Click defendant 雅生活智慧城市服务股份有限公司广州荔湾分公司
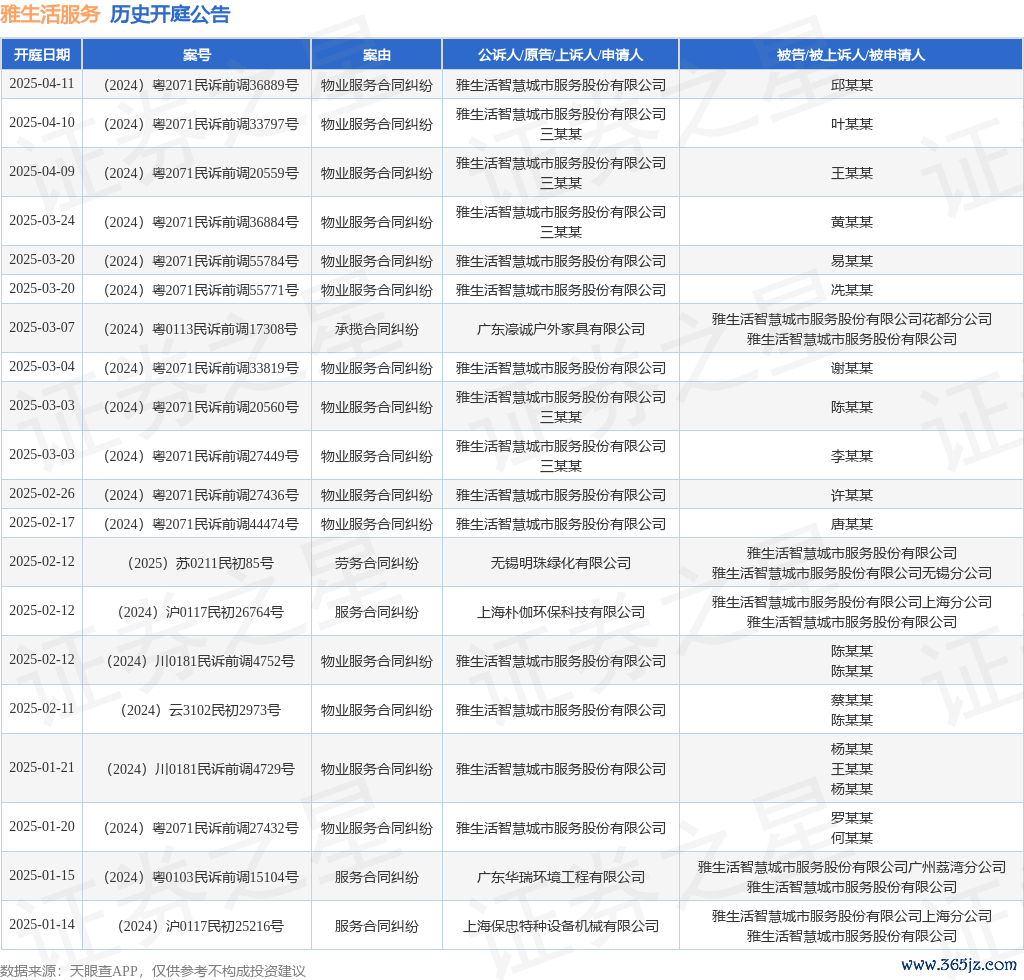Image resolution: width=1024 pixels, height=980 pixels. coord(852,867)
